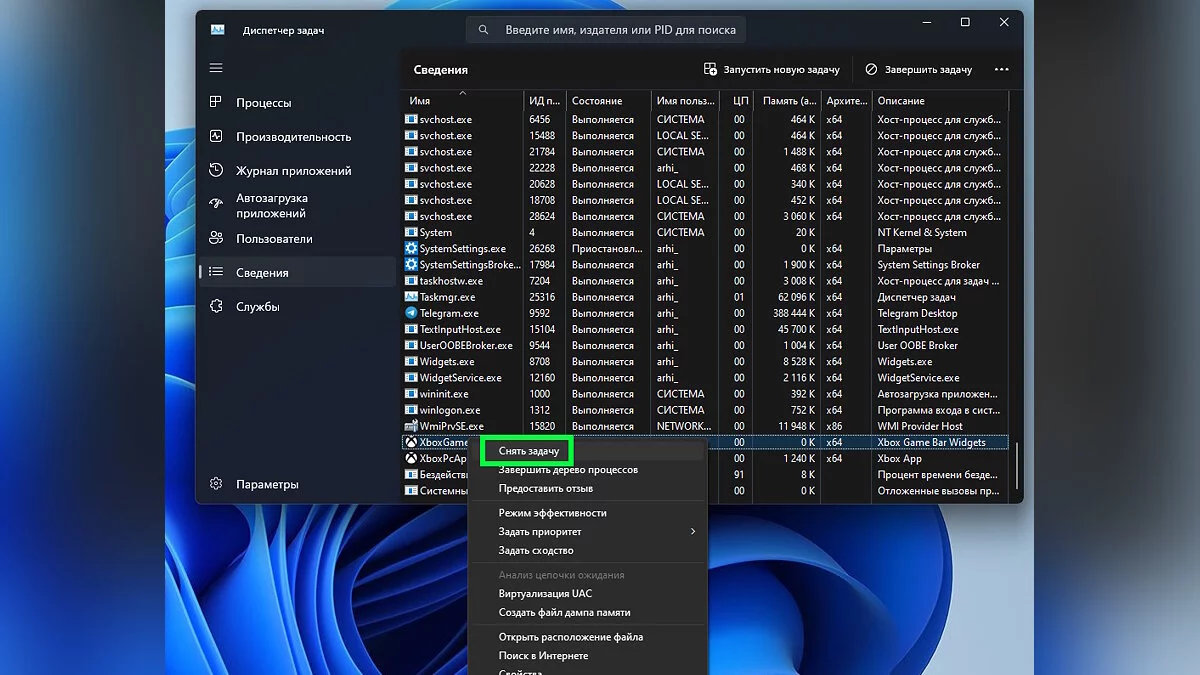Sort by the Имя column header

point(420,101)
